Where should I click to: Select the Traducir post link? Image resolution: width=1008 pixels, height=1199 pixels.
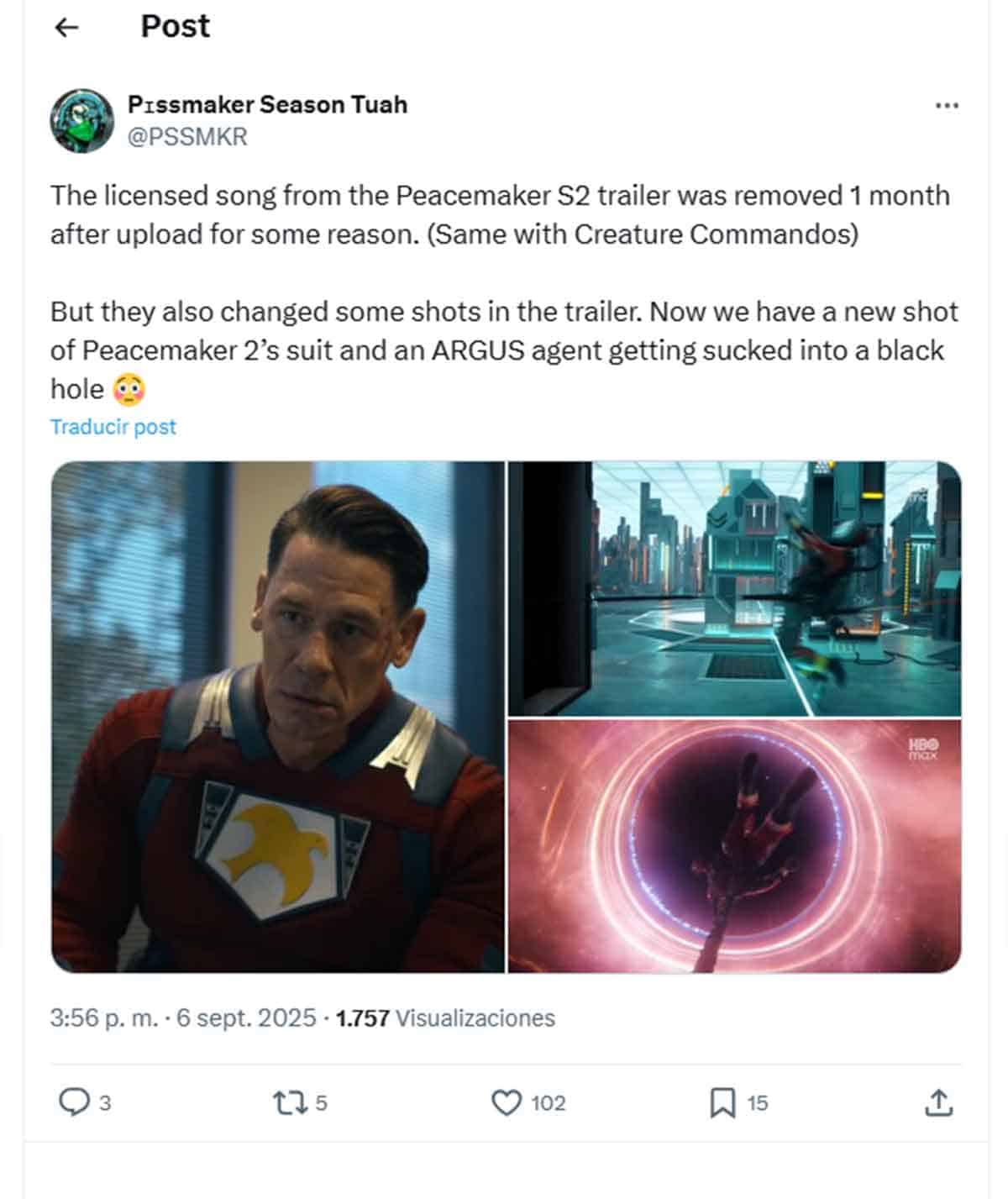coord(113,427)
